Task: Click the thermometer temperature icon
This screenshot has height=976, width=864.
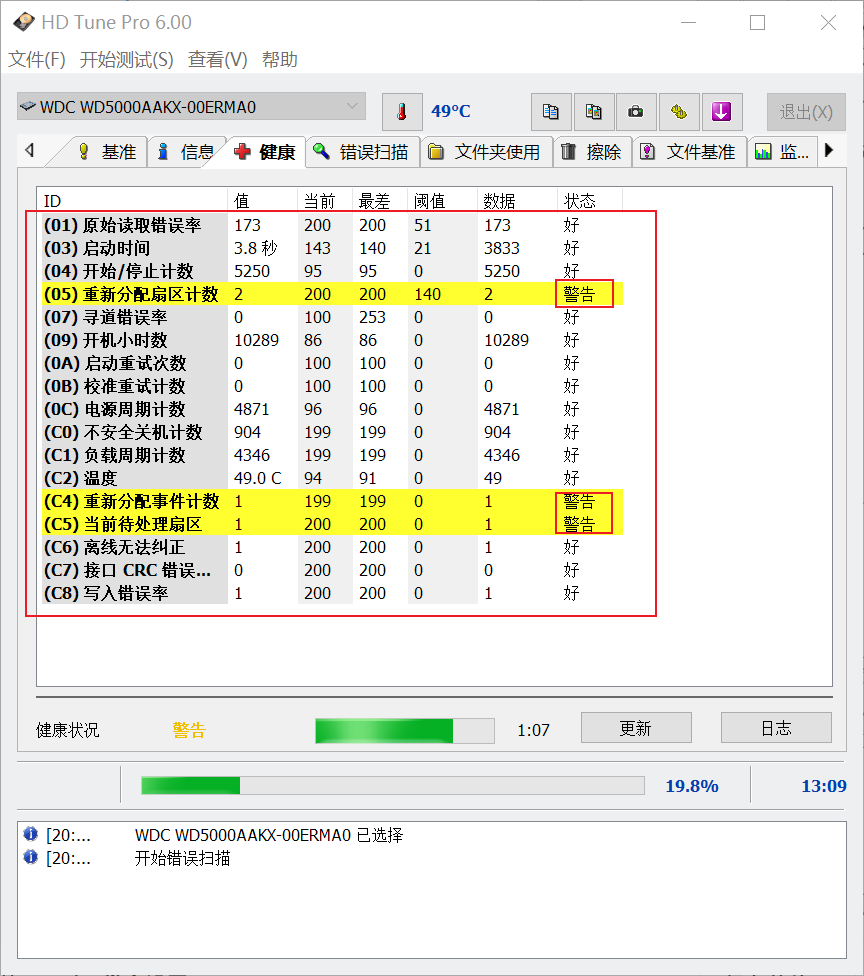Action: point(402,112)
